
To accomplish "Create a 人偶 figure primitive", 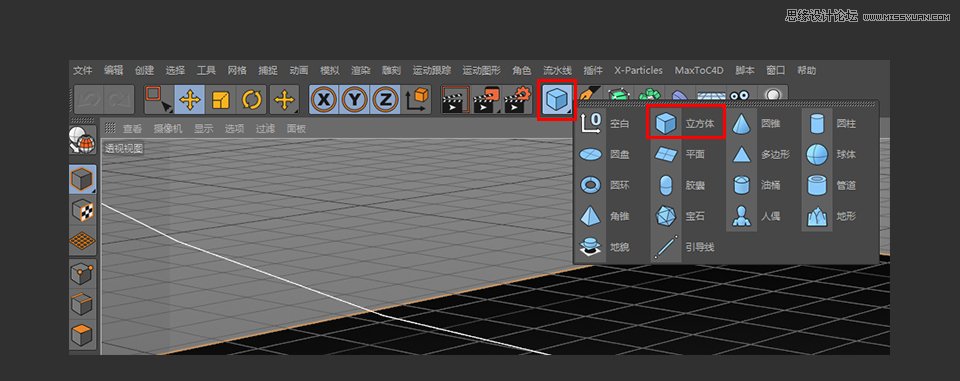I will coord(757,216).
